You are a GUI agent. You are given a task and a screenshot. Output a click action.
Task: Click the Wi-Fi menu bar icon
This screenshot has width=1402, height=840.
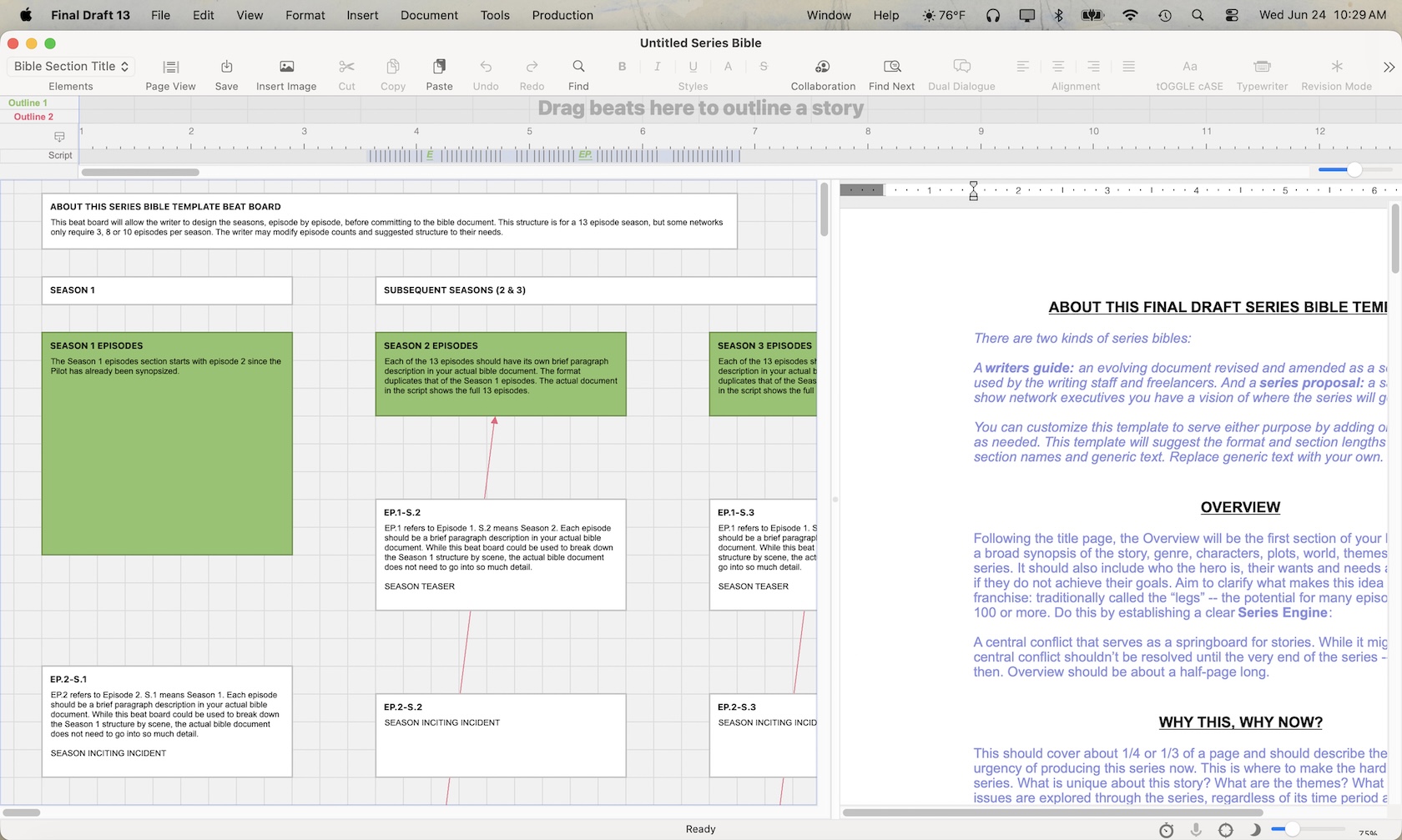tap(1130, 15)
